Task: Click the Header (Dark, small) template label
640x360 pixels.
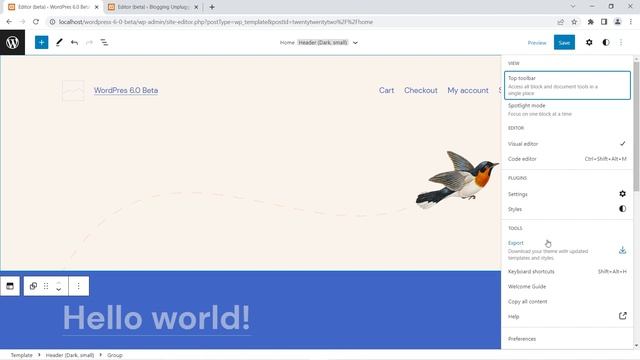Action: (322, 42)
